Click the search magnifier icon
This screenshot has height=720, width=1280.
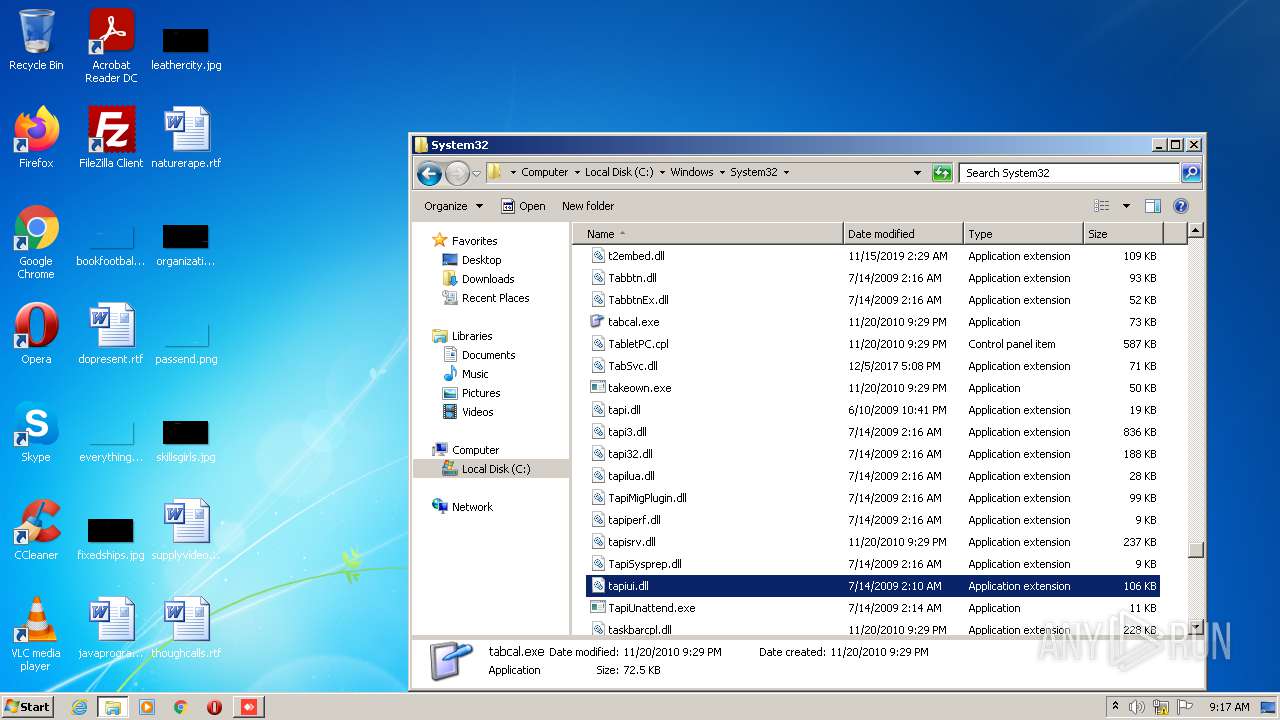1190,172
